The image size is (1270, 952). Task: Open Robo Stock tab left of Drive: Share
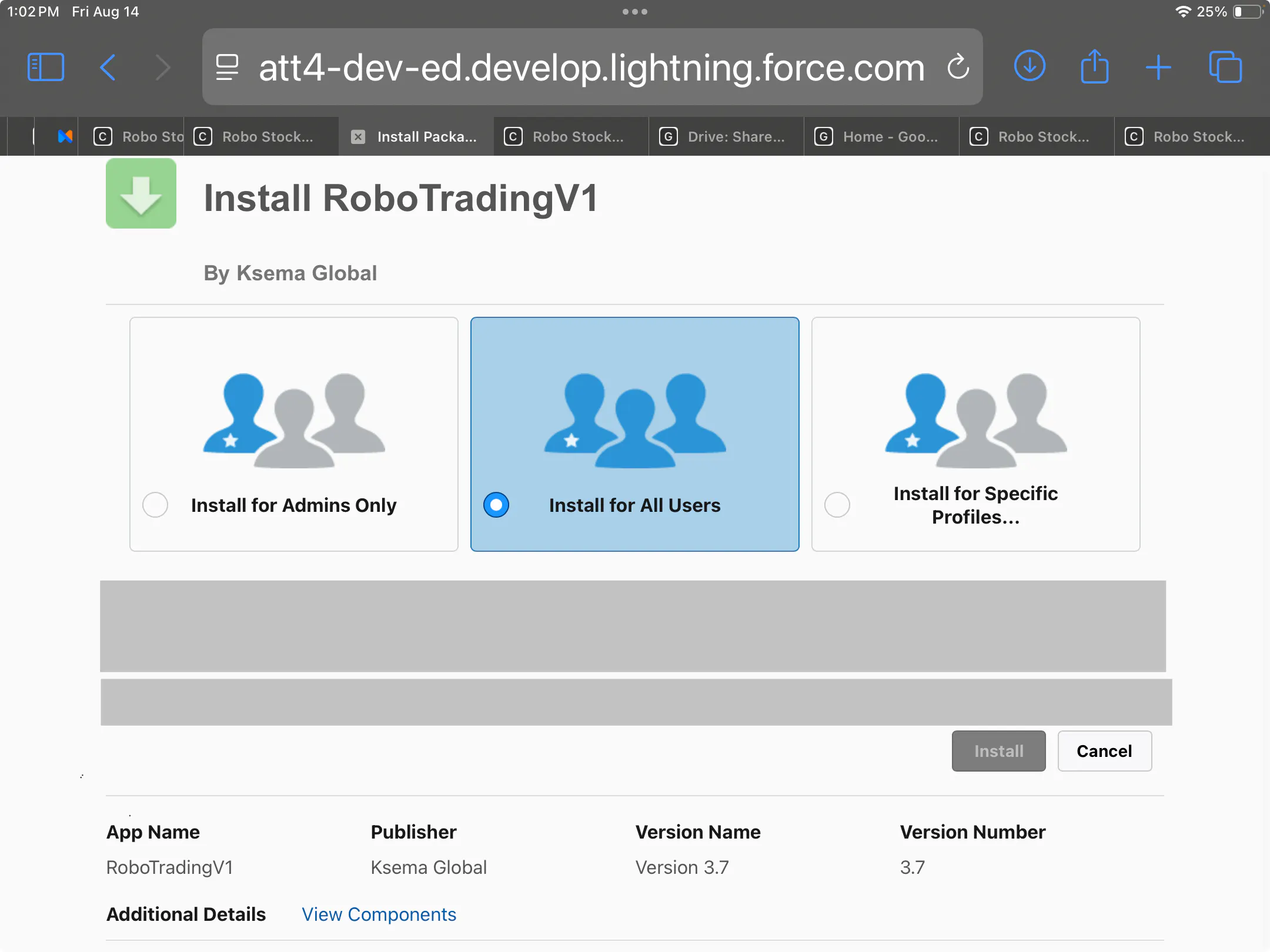571,137
